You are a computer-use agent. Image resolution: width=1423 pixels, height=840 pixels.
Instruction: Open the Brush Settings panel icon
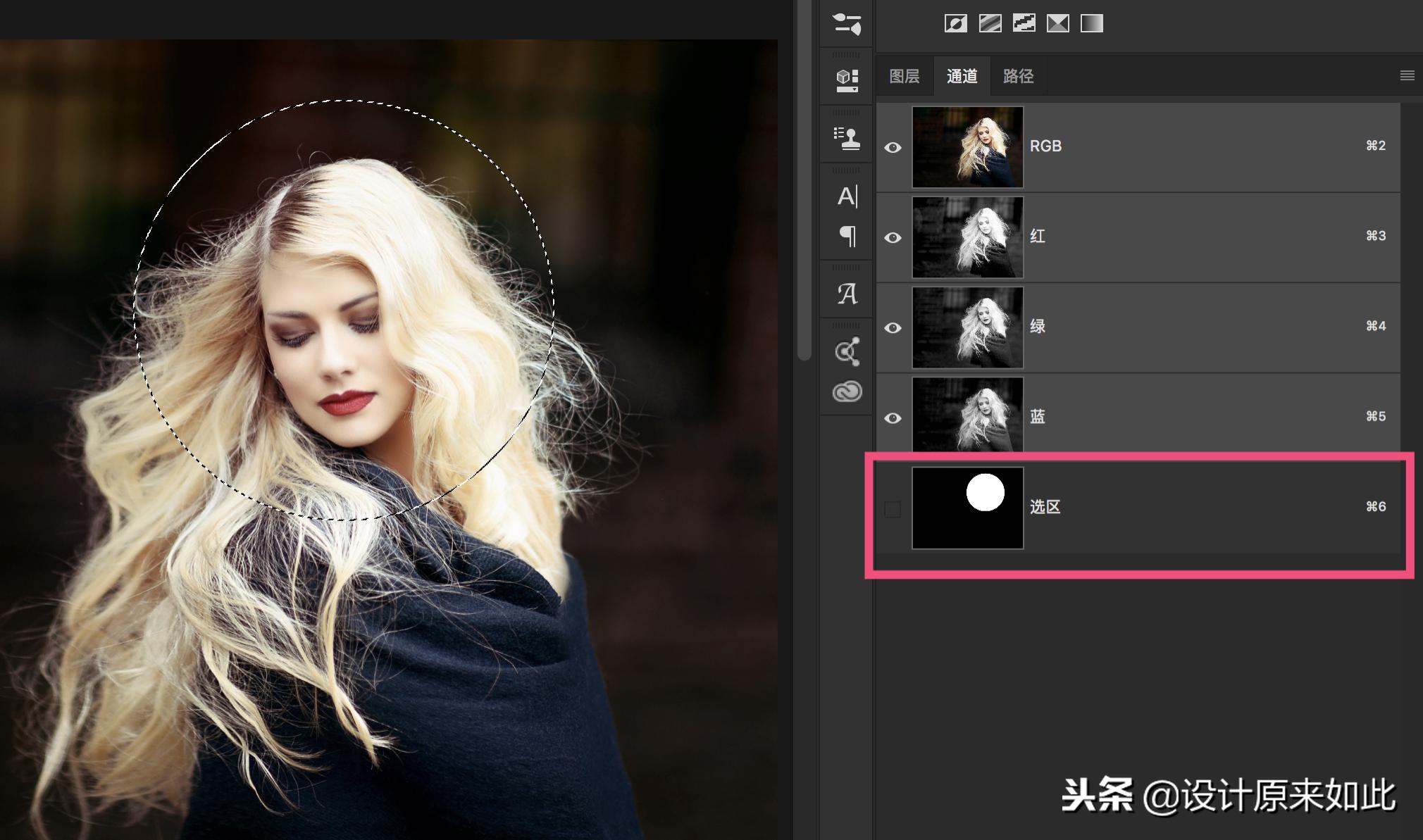[847, 23]
